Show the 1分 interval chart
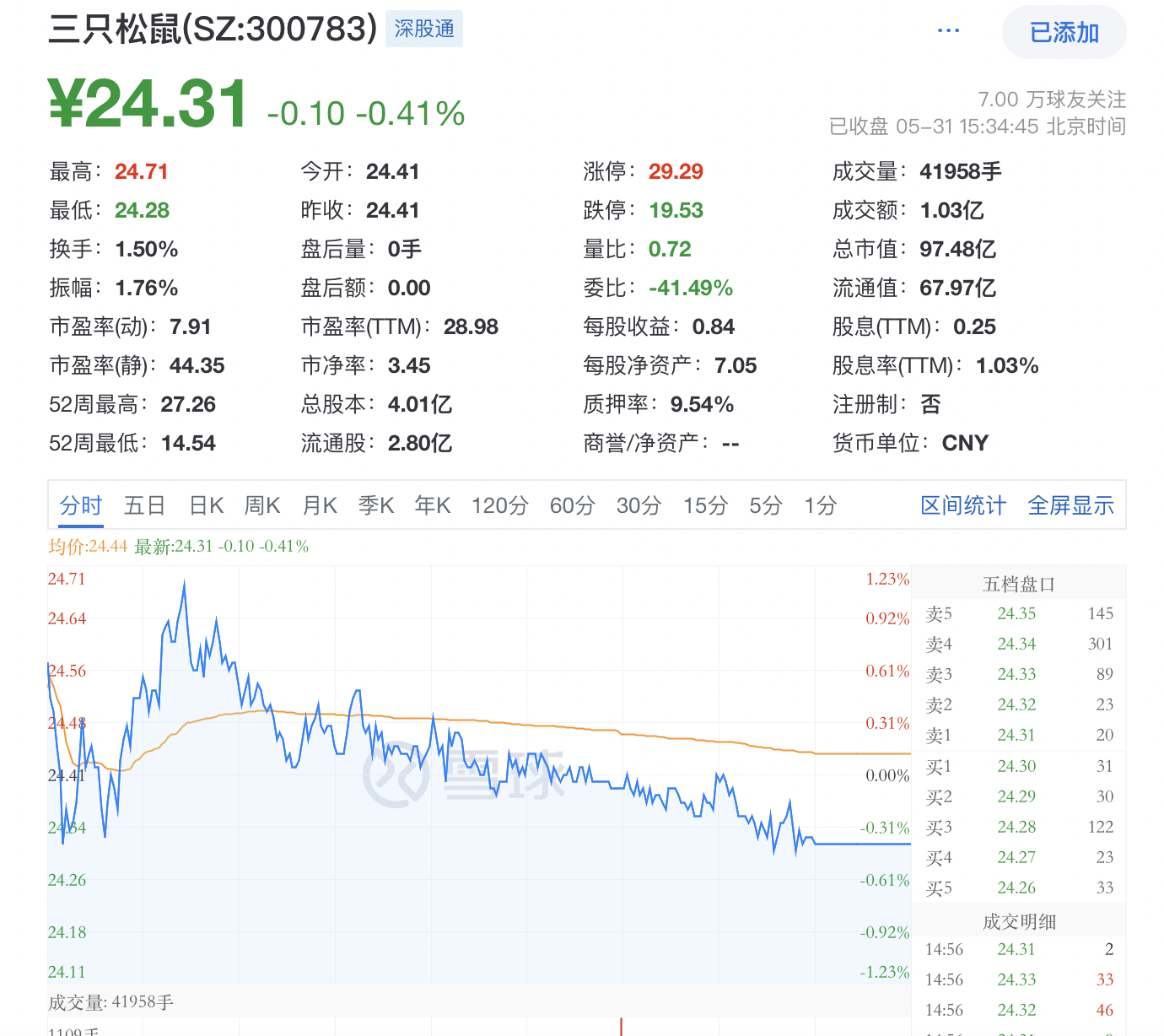The width and height of the screenshot is (1164, 1036). coord(820,505)
